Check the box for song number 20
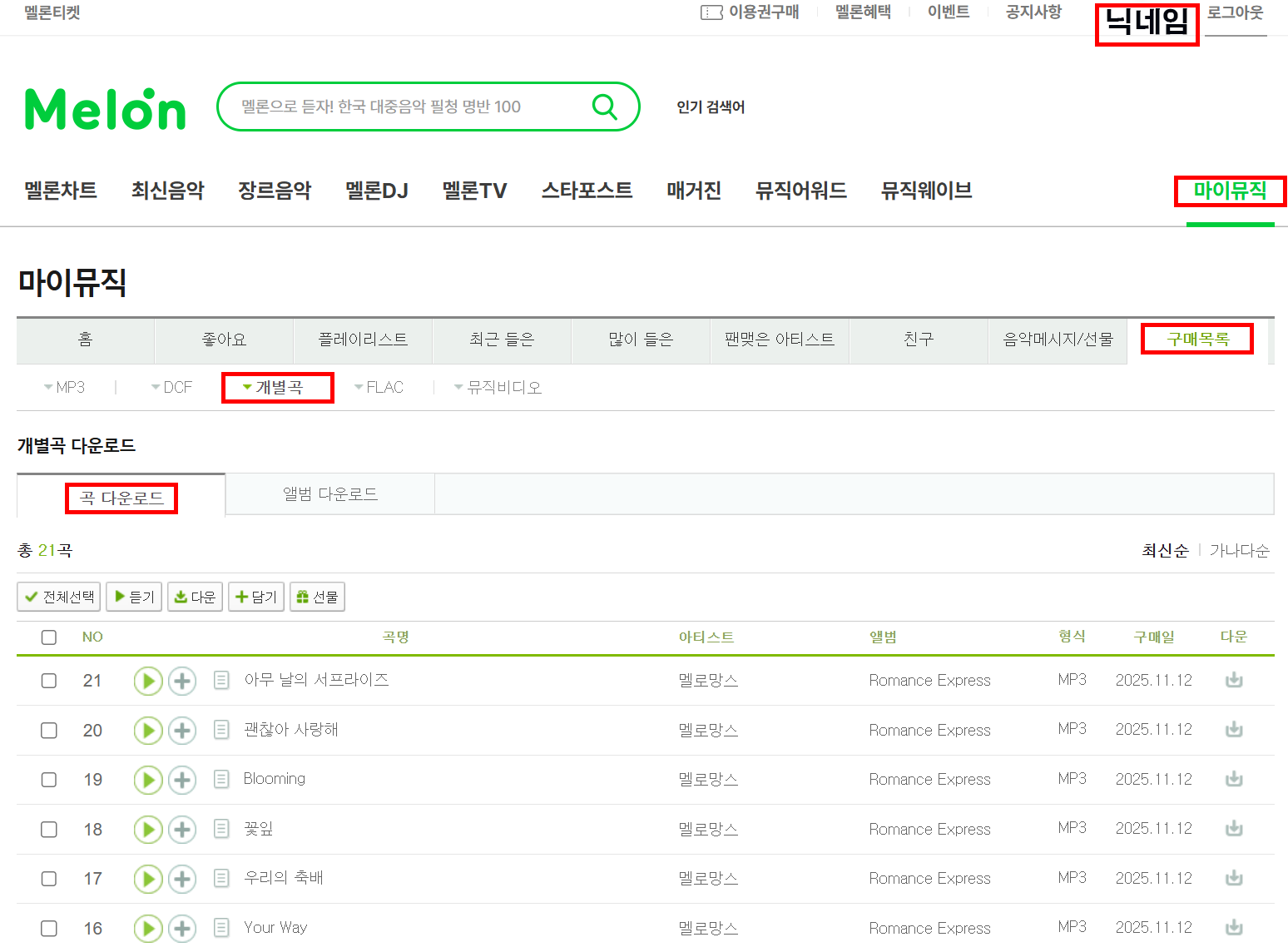1288x952 pixels. pos(49,730)
